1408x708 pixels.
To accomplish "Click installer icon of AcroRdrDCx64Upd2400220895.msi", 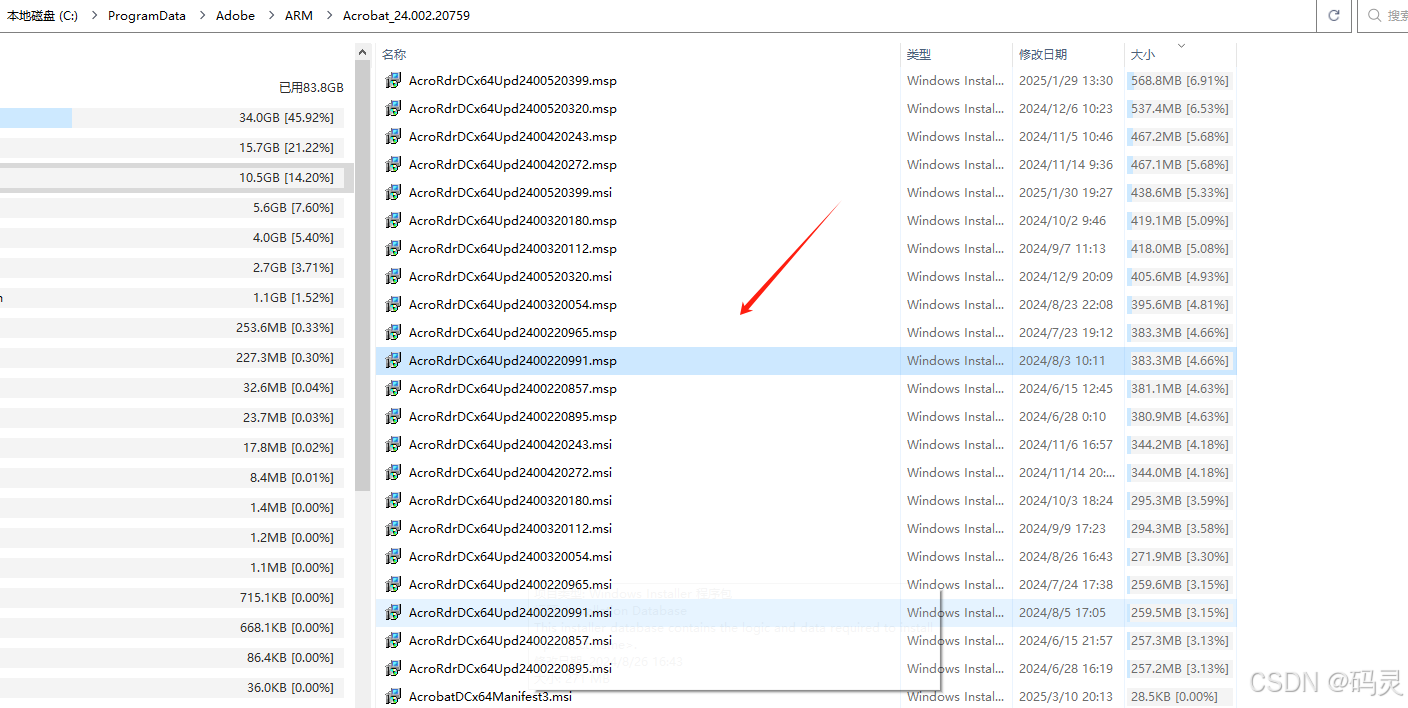I will [394, 669].
